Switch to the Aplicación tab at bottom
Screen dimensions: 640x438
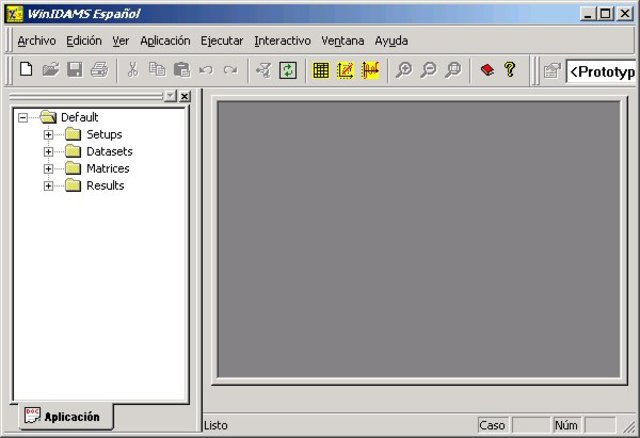[66, 416]
